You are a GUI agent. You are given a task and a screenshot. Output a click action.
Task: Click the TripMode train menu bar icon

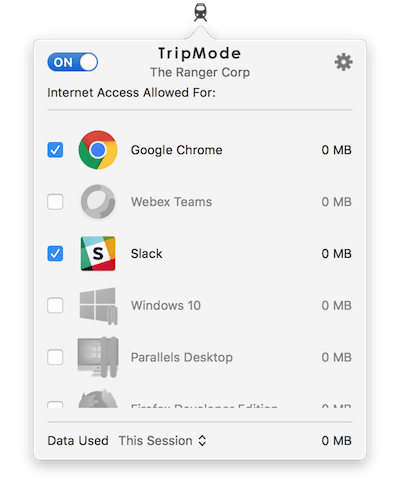click(200, 13)
